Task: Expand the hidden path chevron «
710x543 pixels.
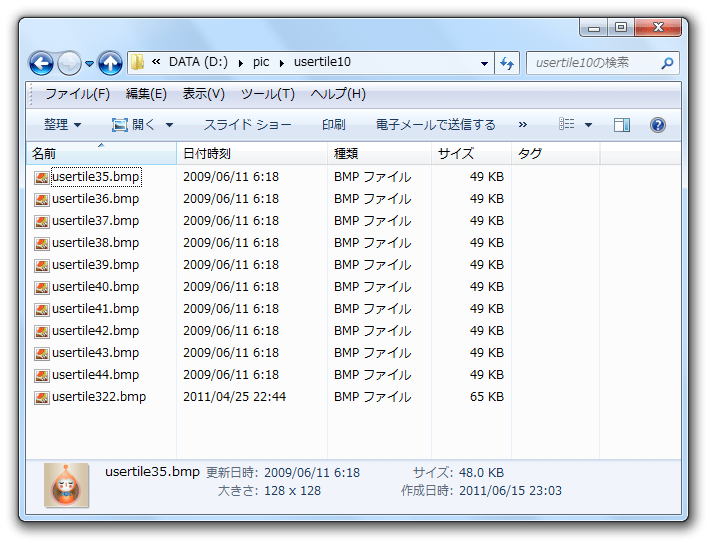Action: click(156, 62)
